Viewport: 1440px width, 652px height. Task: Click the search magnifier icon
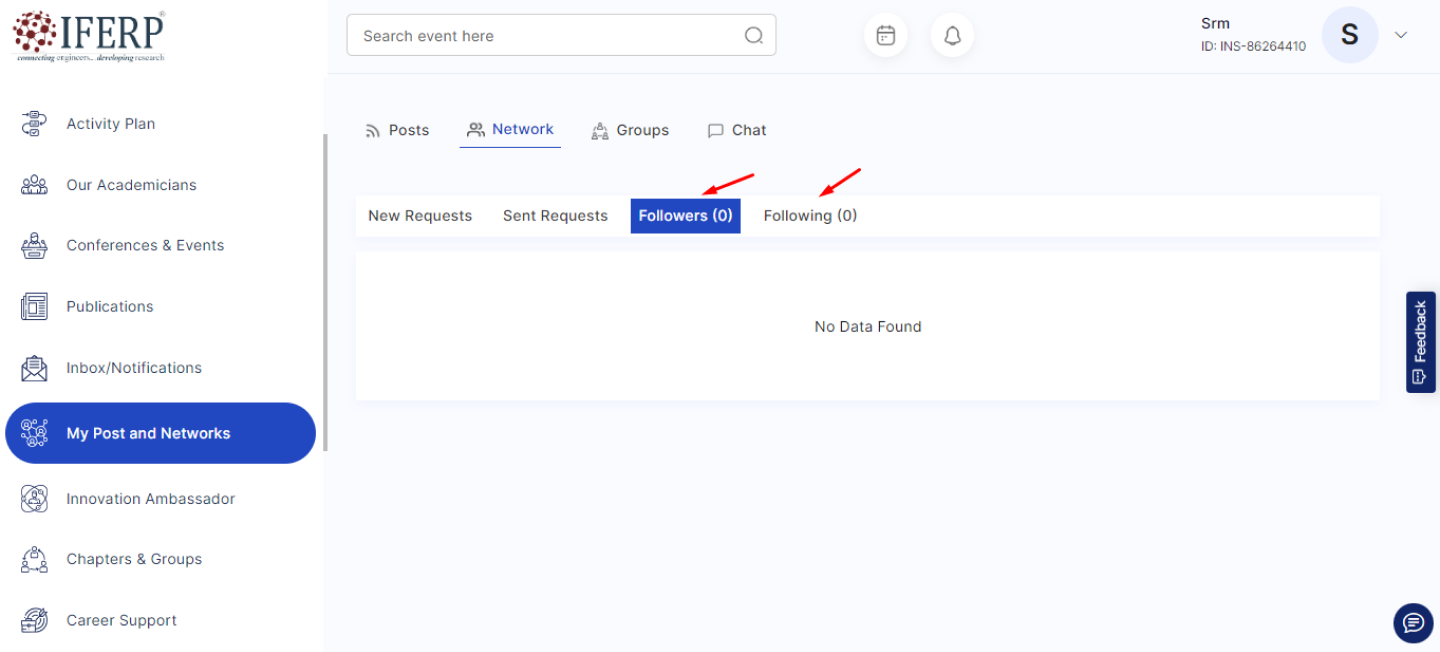pos(754,36)
